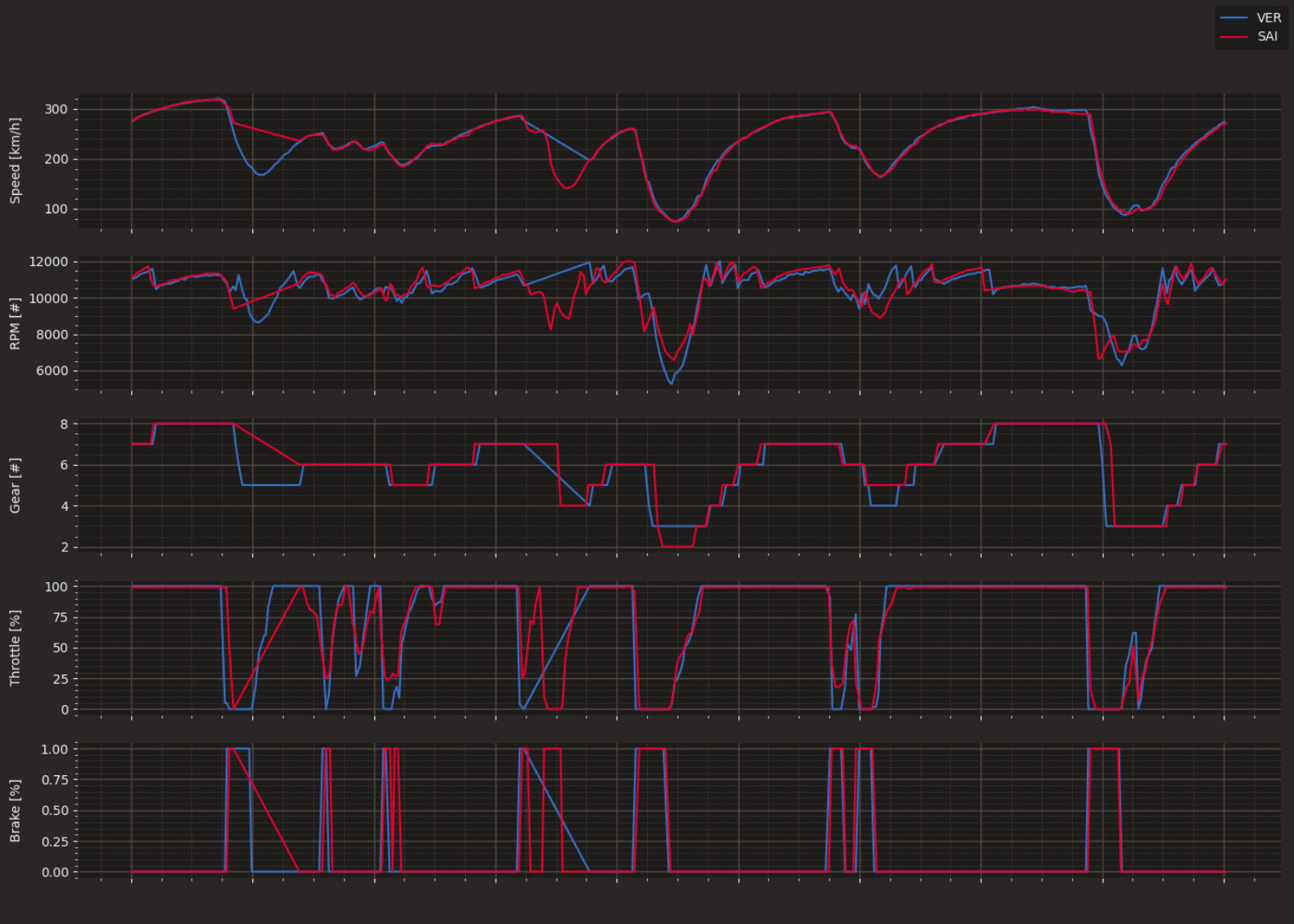Click the 300 tick on Speed axis
1294x924 pixels.
point(56,109)
